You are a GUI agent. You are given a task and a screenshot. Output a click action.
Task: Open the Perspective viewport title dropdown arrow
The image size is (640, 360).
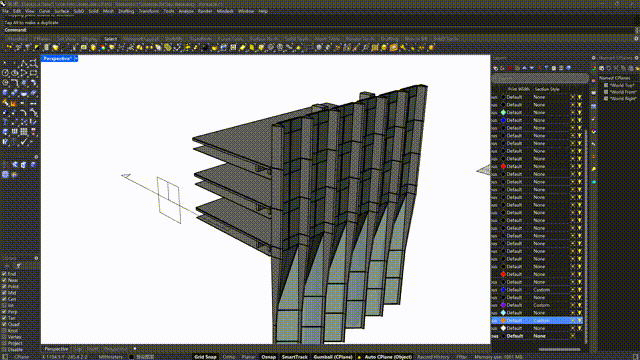pyautogui.click(x=76, y=59)
